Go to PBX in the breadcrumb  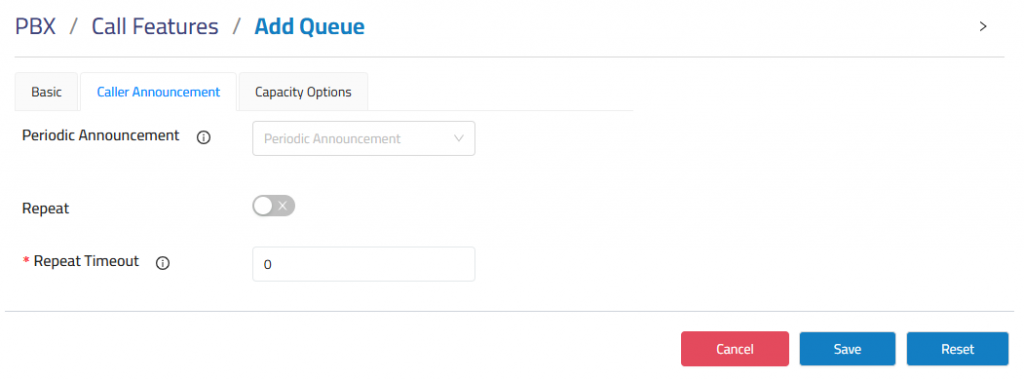[x=35, y=27]
